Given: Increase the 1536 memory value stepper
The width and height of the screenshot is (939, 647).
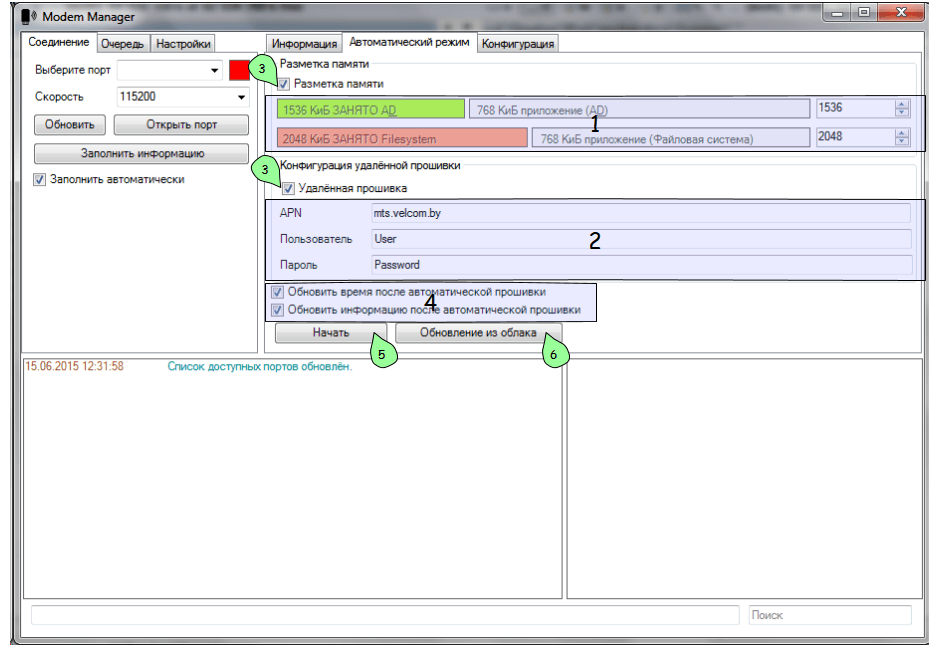Looking at the screenshot, I should point(901,104).
